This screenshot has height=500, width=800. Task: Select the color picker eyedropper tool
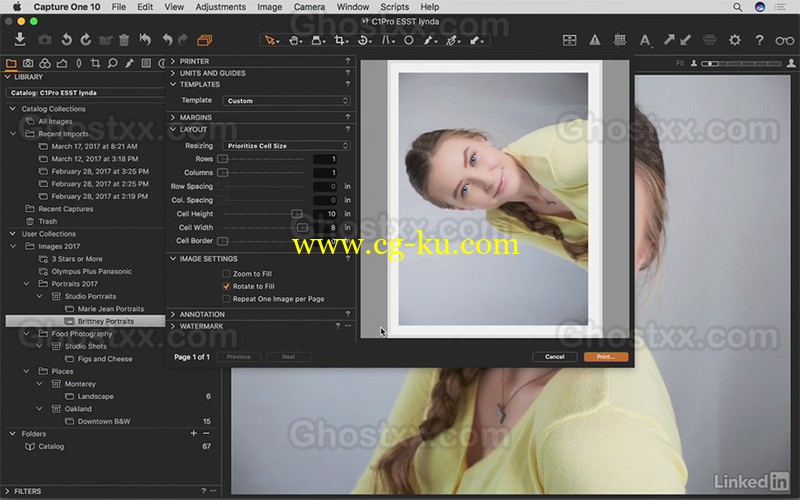tap(453, 40)
